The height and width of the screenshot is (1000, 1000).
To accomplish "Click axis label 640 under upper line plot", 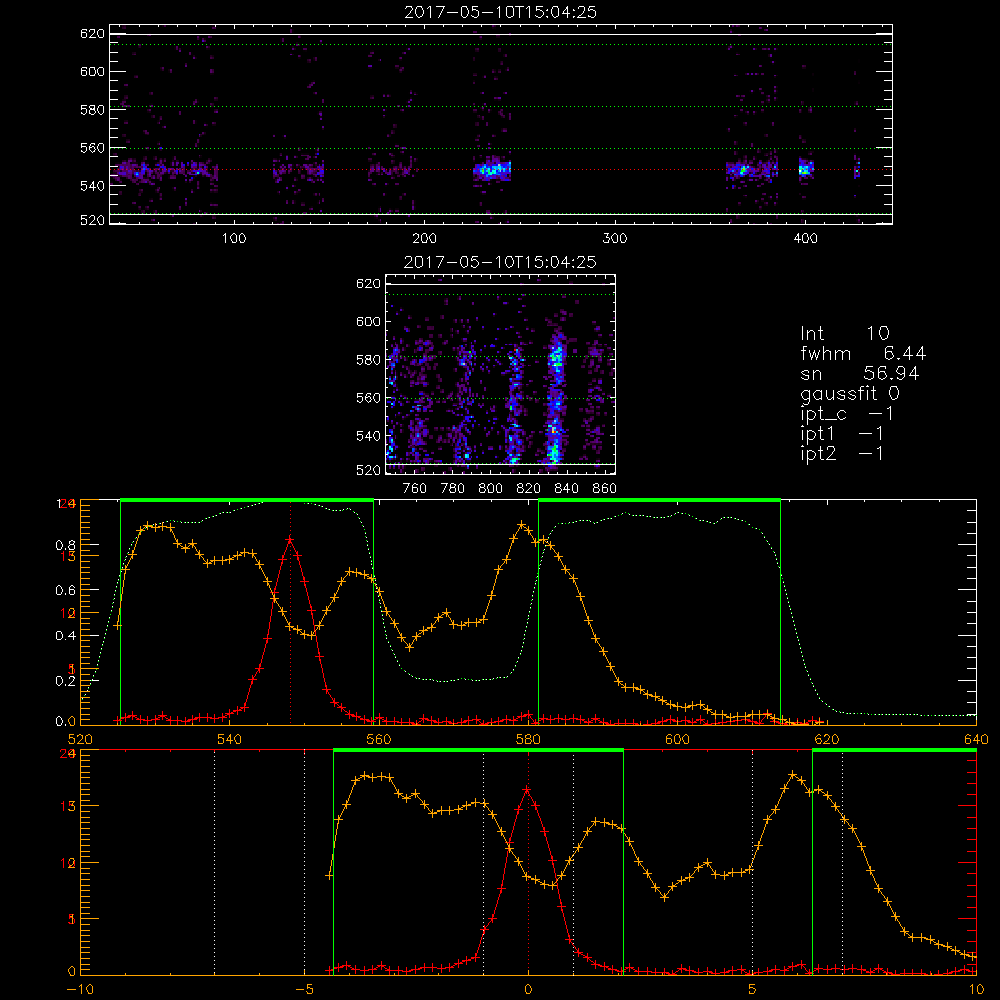I will pos(976,739).
